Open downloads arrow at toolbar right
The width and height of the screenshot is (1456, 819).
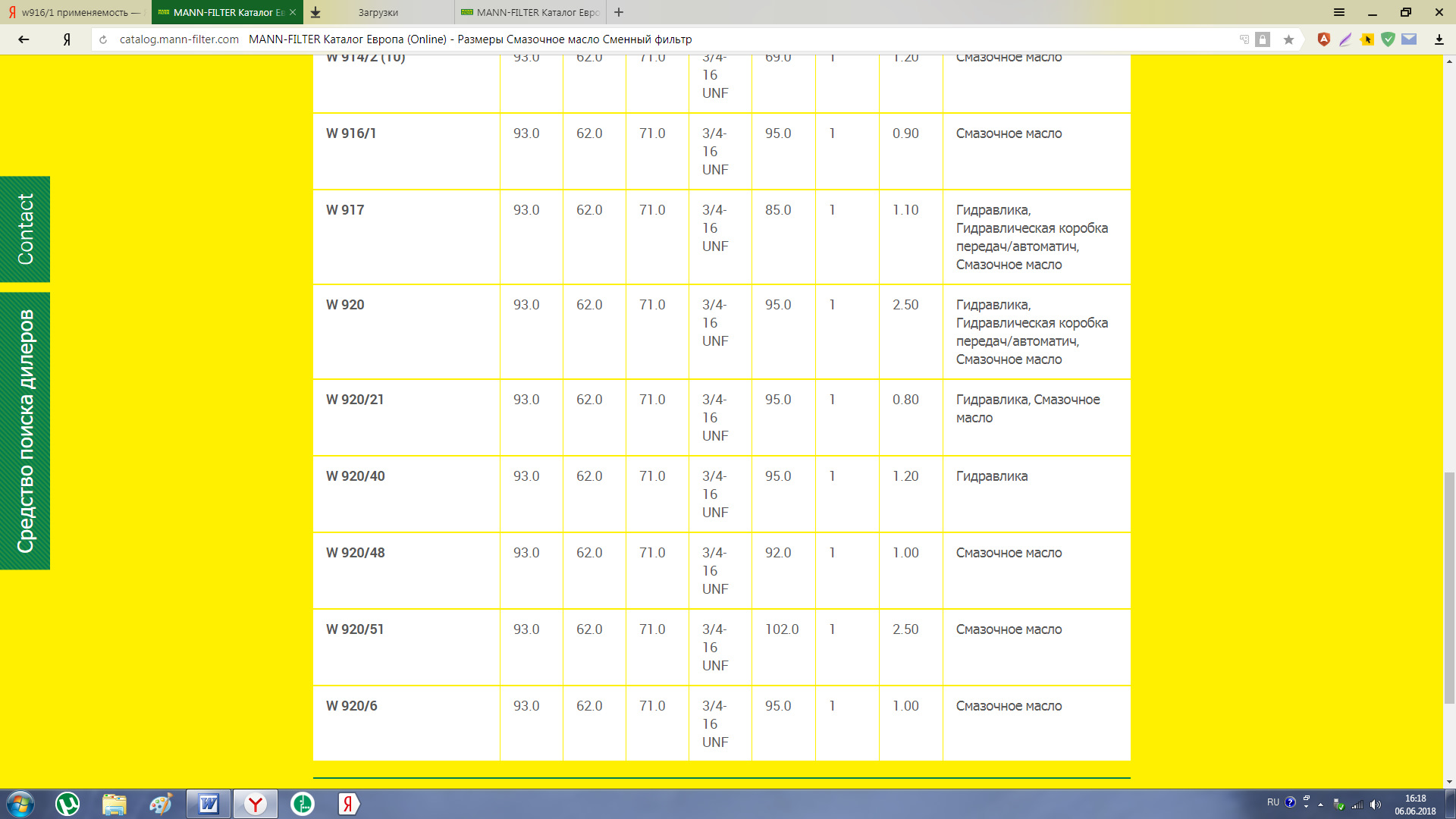coord(1439,39)
